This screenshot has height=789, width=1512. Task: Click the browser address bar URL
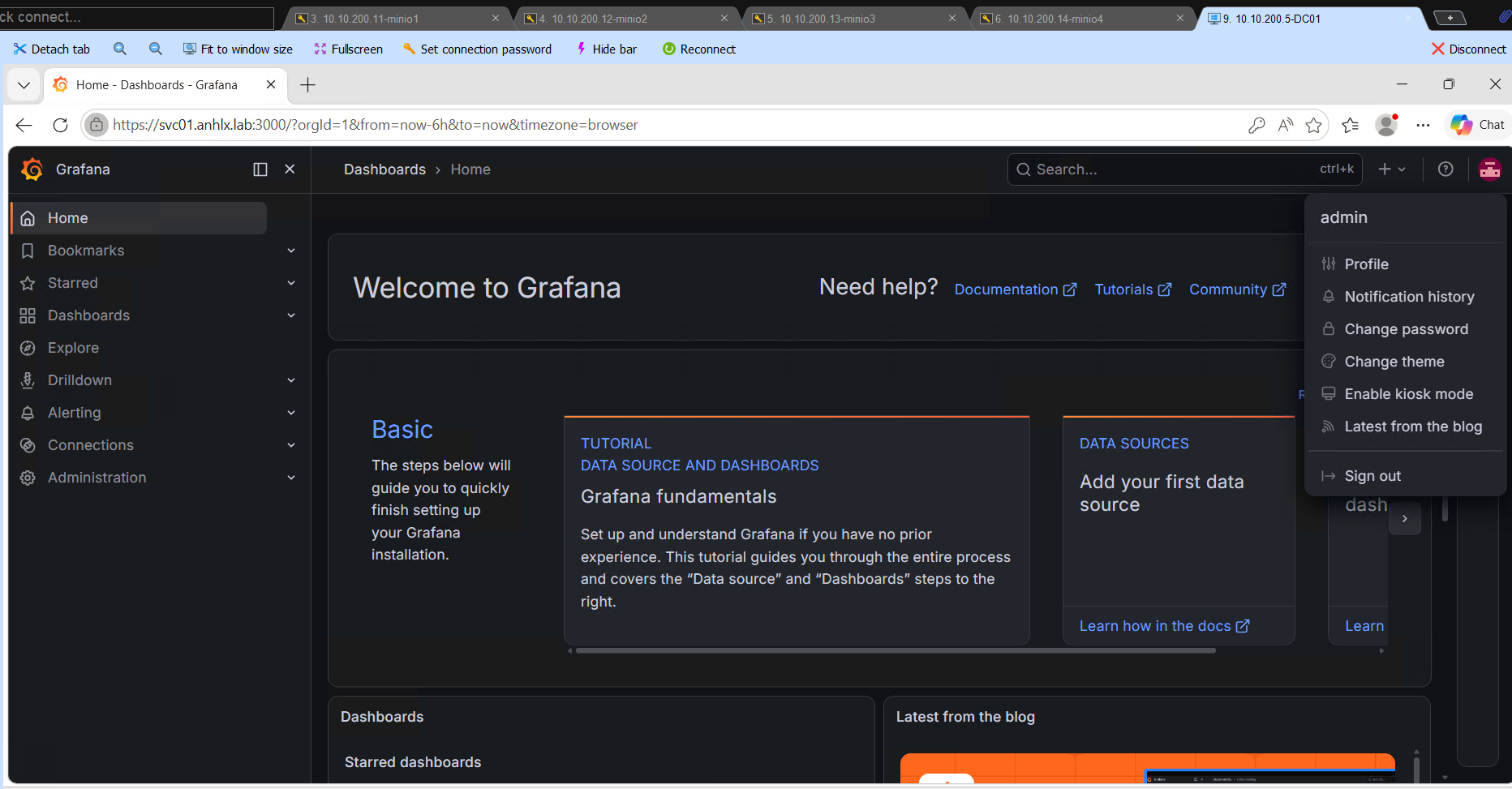pos(376,125)
